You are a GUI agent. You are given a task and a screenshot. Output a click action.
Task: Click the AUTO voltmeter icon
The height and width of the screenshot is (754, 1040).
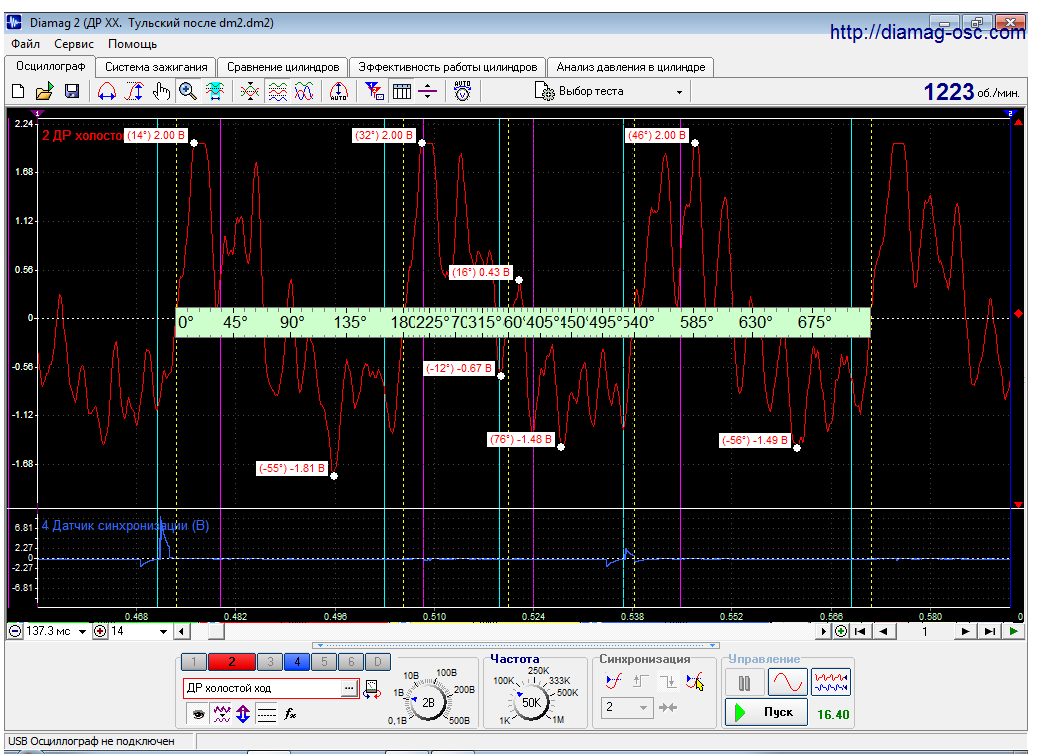[462, 92]
